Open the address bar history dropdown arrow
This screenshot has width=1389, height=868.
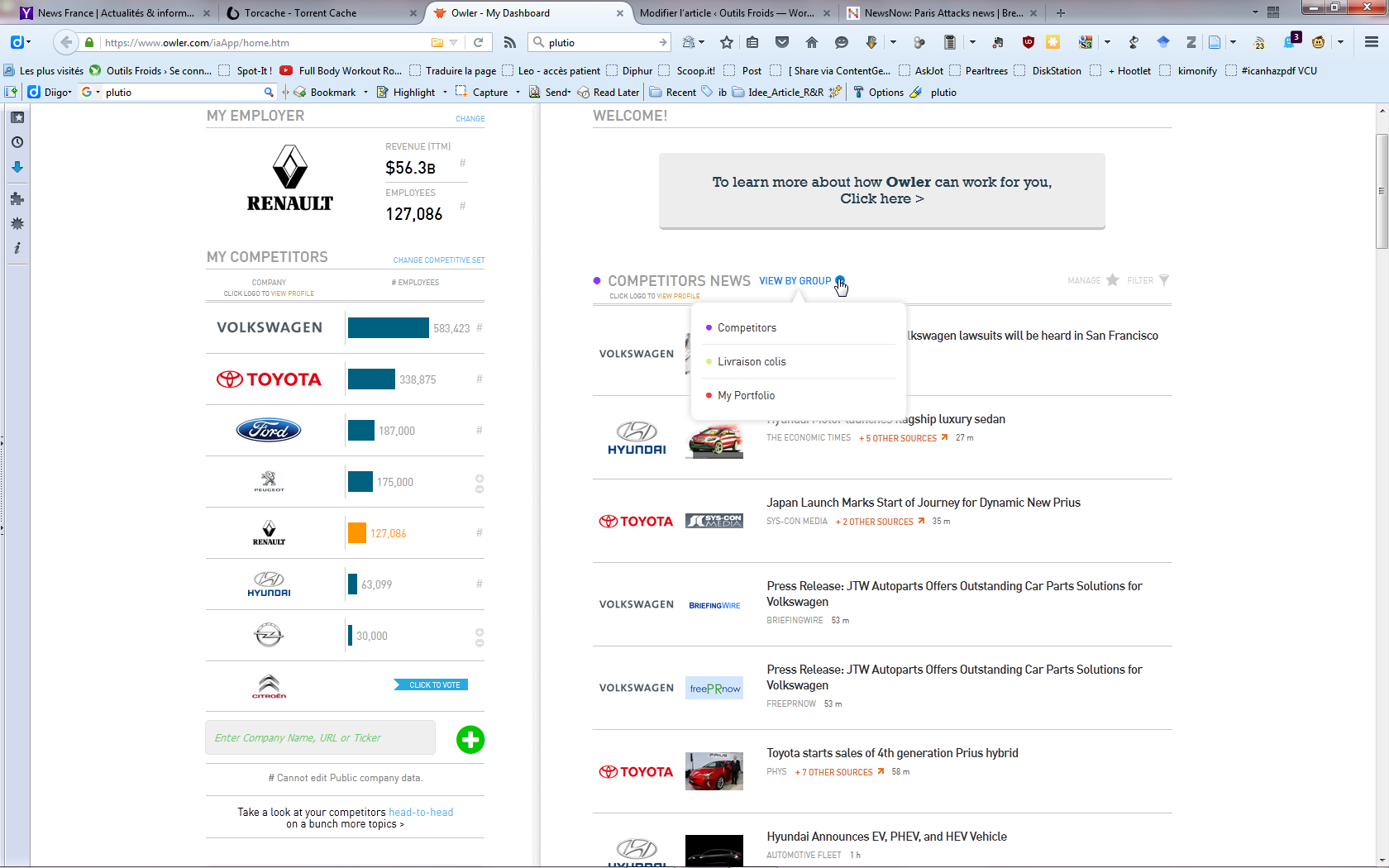pyautogui.click(x=454, y=42)
